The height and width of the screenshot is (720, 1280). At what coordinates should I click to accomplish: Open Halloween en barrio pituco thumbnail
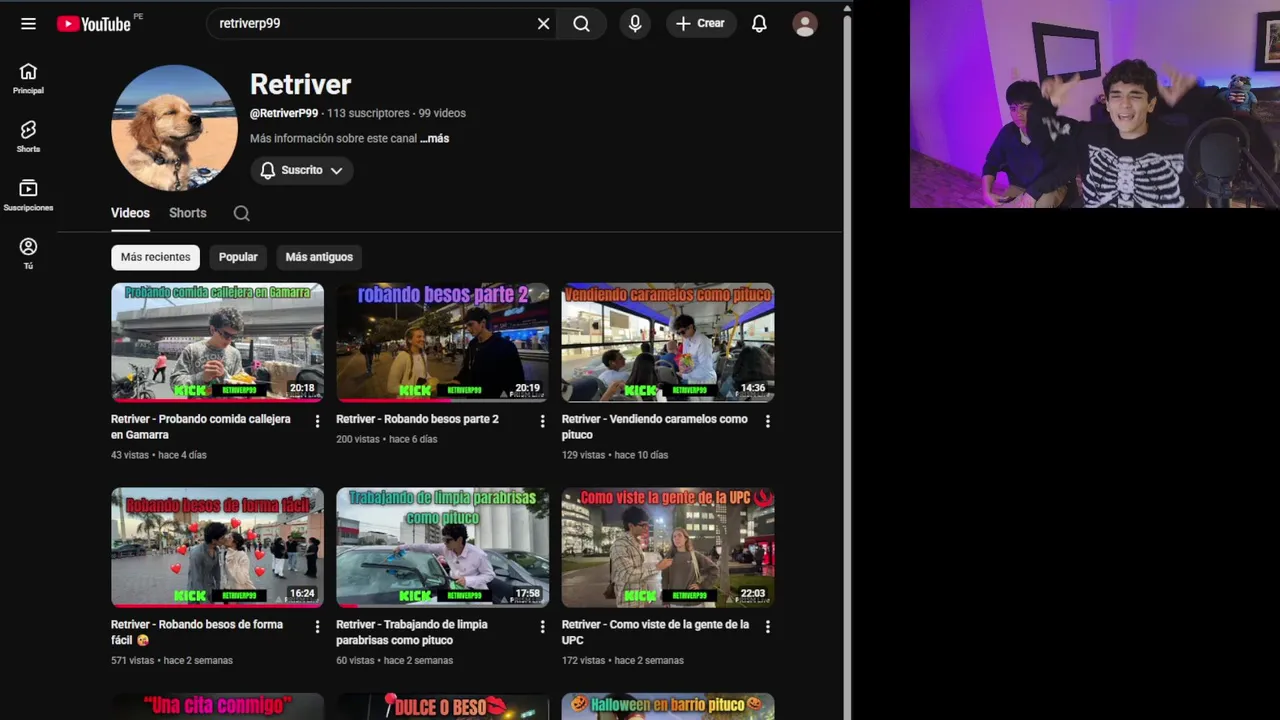click(x=668, y=706)
